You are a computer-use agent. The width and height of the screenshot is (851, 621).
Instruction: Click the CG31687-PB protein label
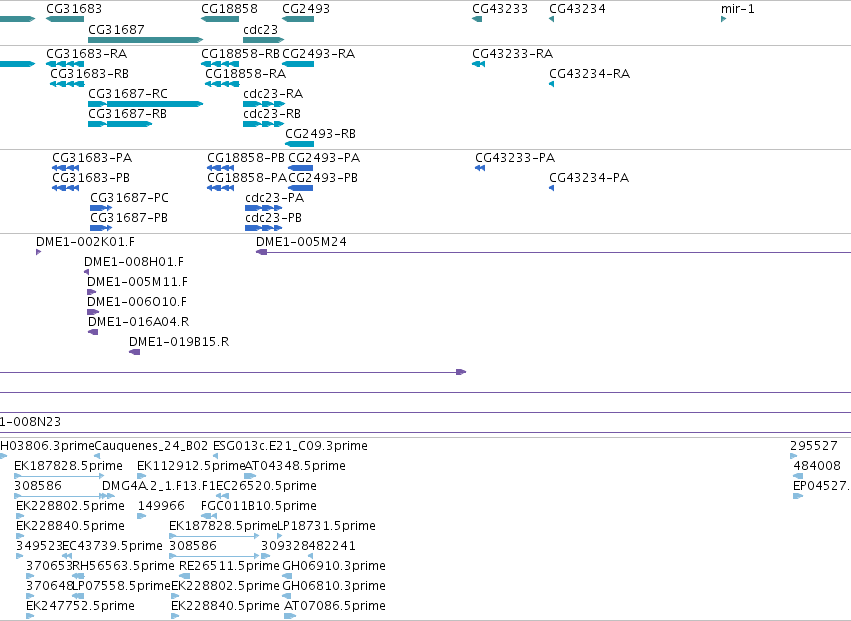point(129,218)
